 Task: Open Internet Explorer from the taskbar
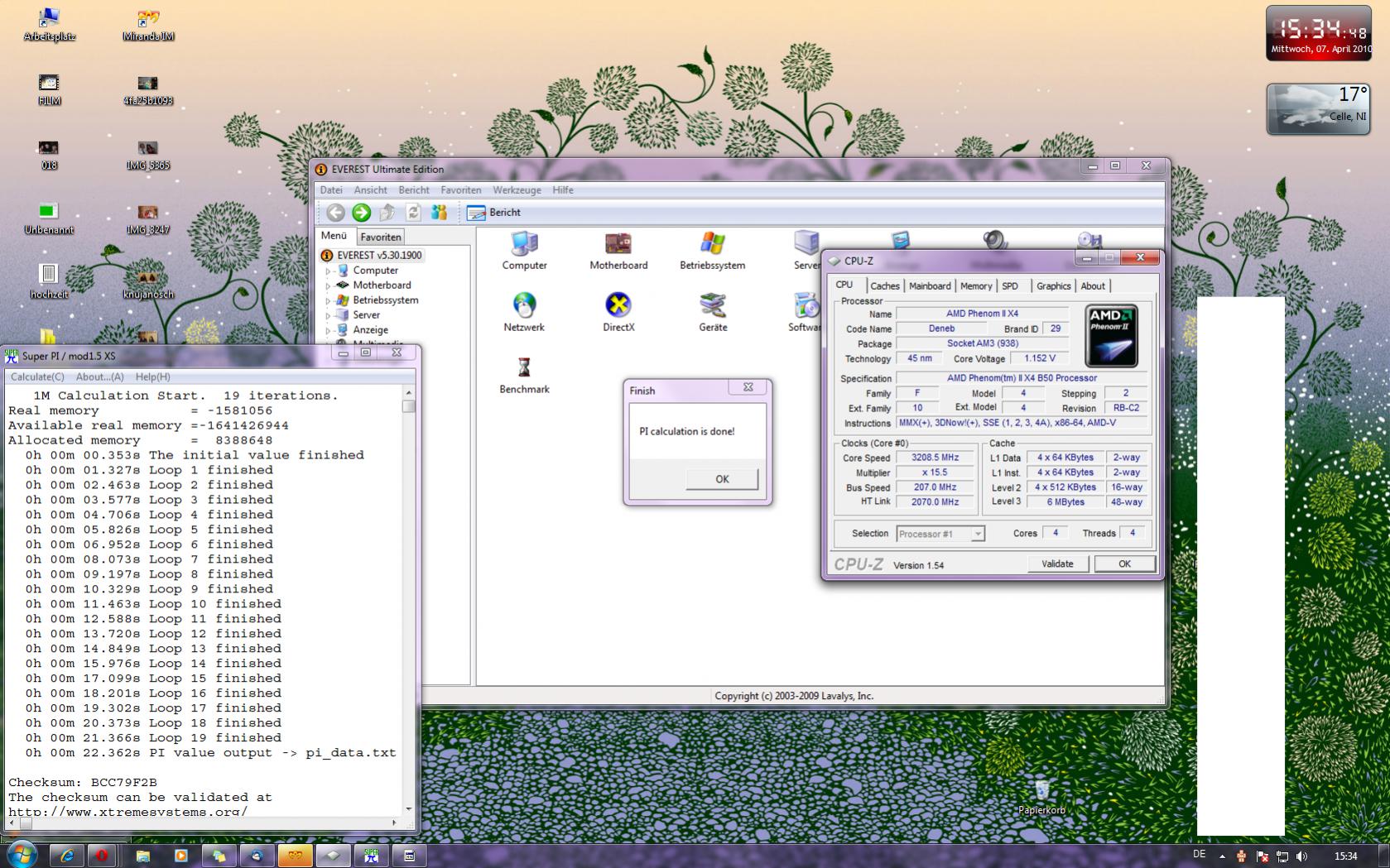click(x=67, y=856)
